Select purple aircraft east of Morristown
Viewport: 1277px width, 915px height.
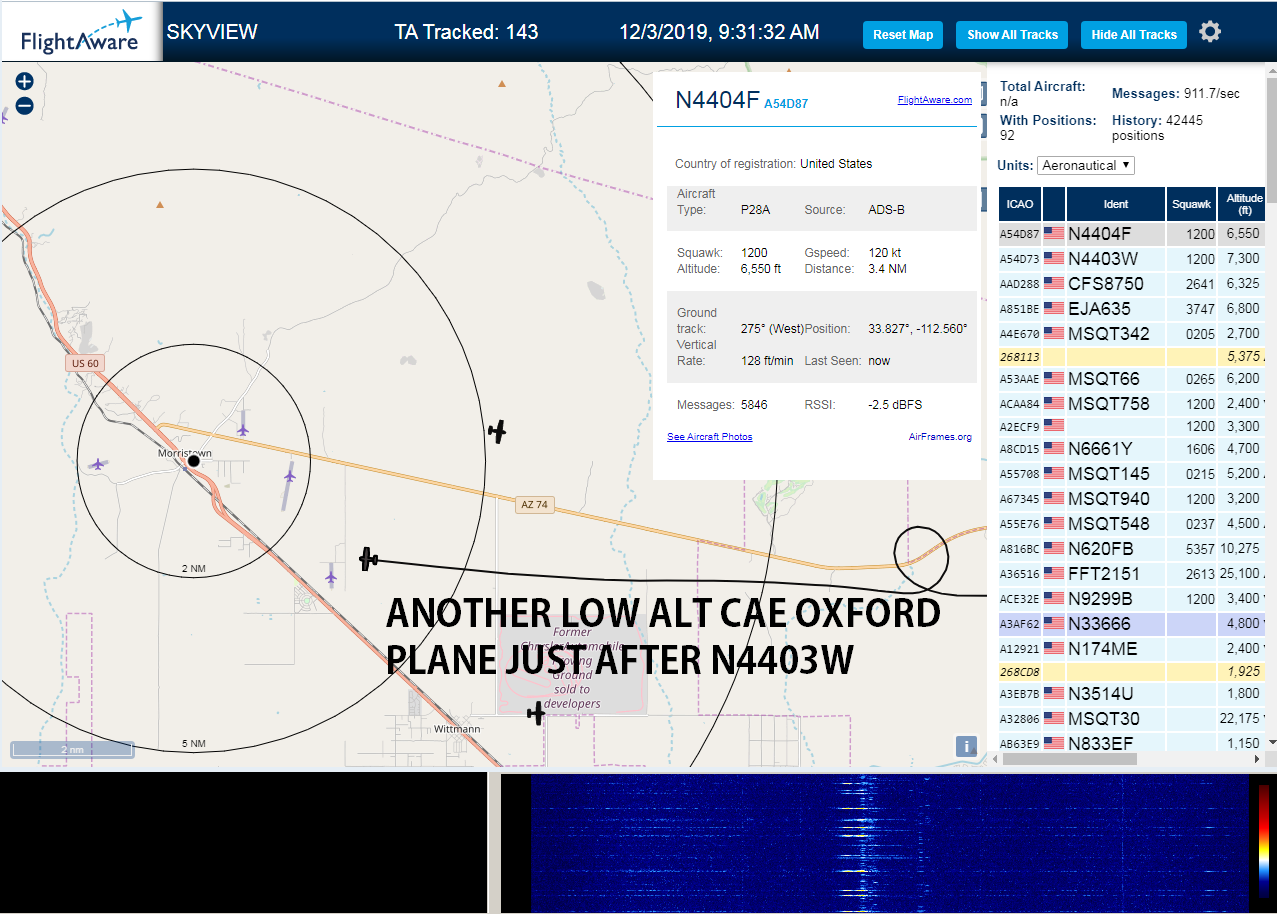[290, 475]
